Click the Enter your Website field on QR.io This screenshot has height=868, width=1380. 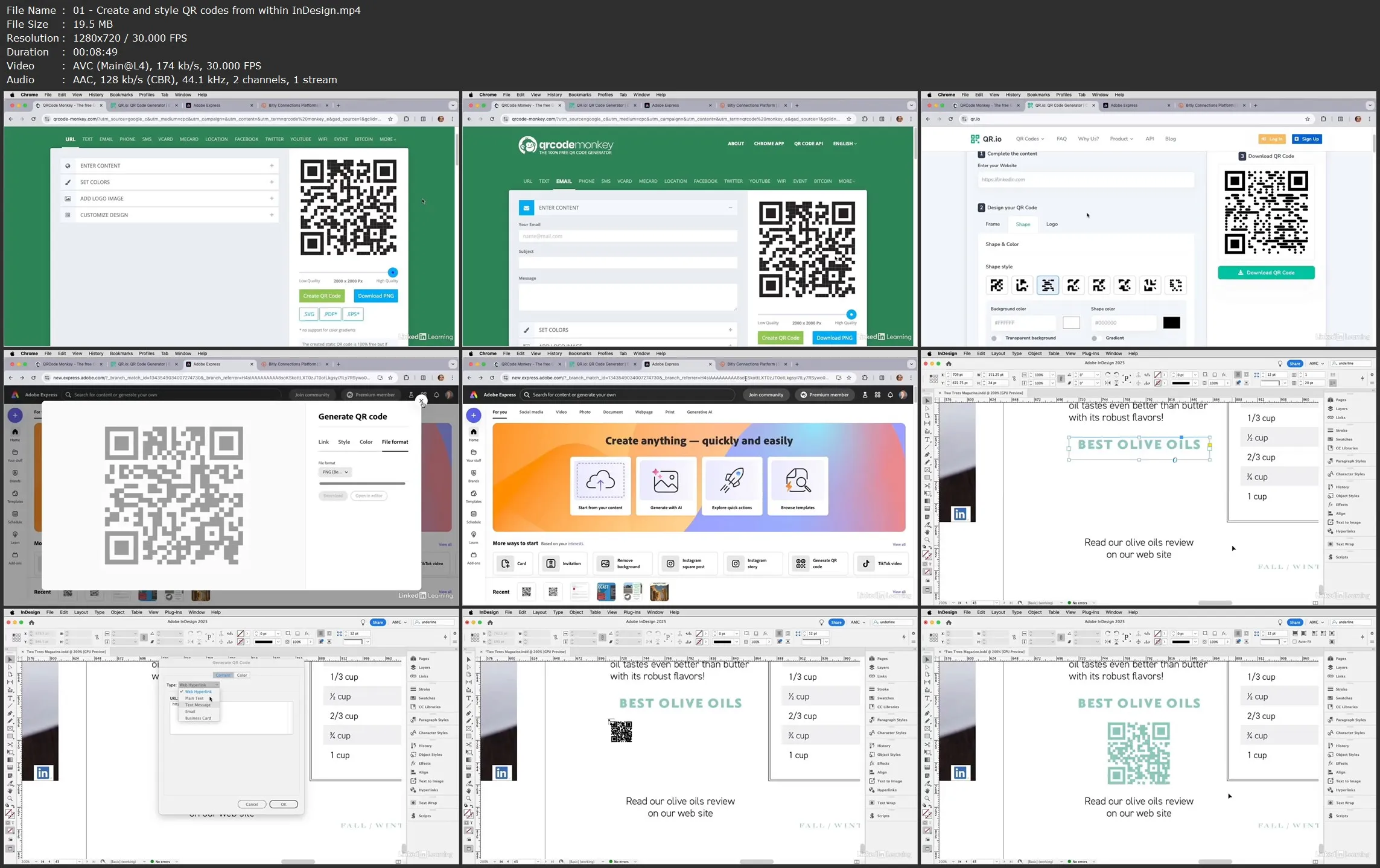pyautogui.click(x=1085, y=180)
